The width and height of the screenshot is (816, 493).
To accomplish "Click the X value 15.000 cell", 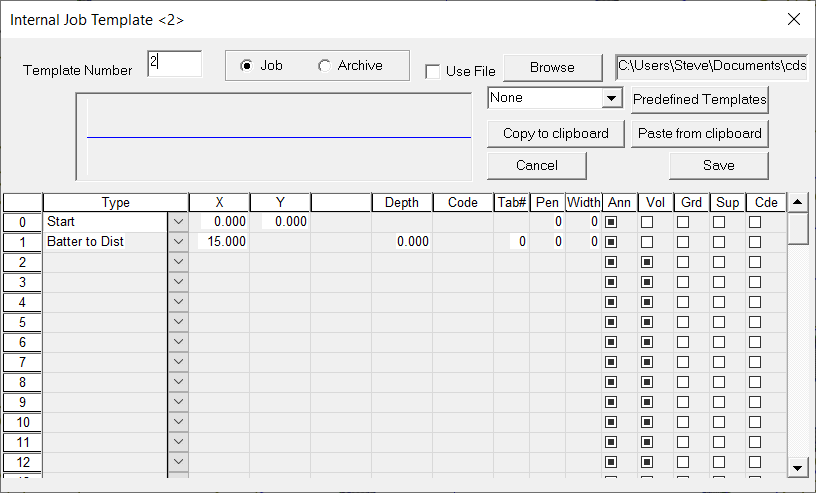I will [219, 242].
